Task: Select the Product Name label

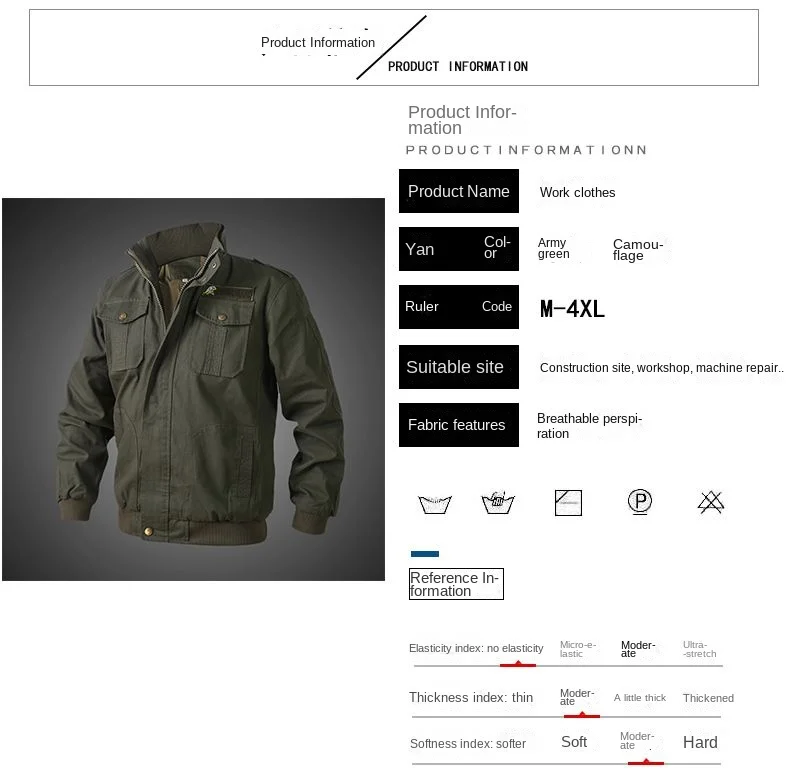Action: tap(458, 191)
